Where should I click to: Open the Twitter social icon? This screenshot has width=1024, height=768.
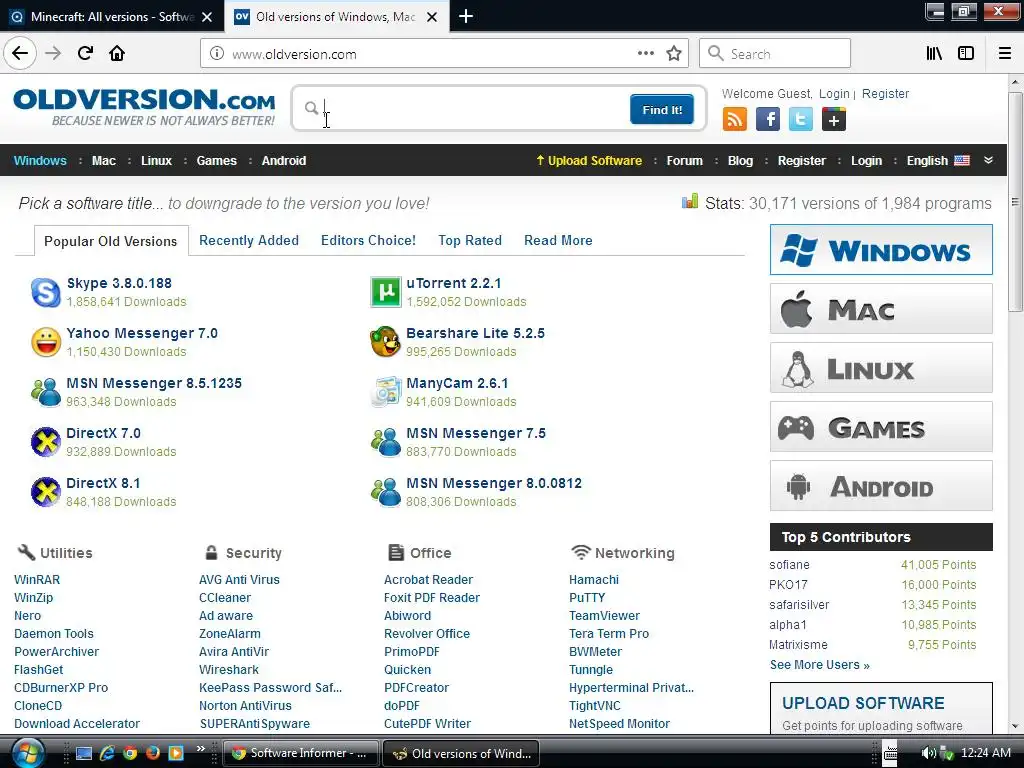tap(801, 120)
